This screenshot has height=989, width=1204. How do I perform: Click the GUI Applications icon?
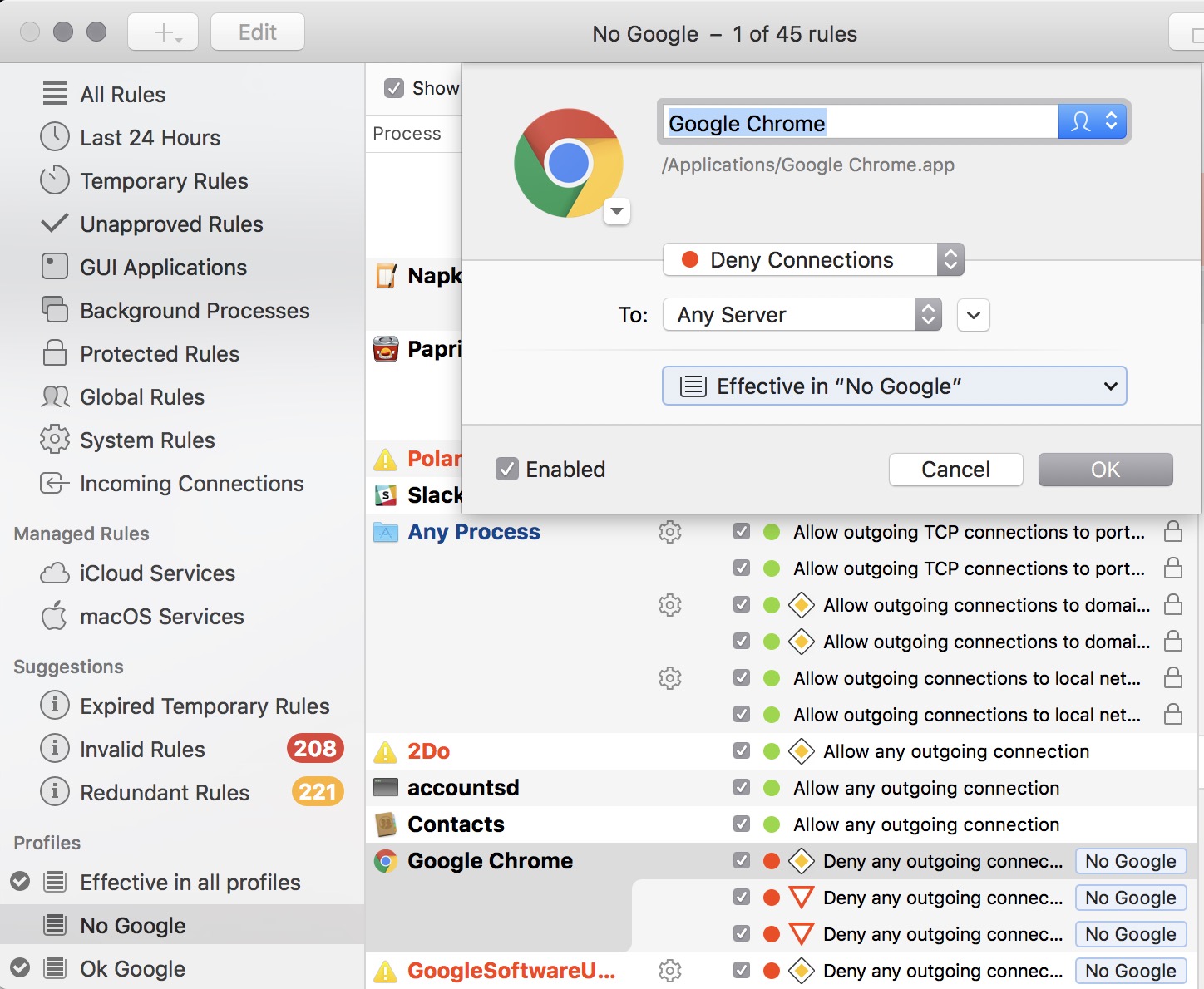(x=55, y=267)
